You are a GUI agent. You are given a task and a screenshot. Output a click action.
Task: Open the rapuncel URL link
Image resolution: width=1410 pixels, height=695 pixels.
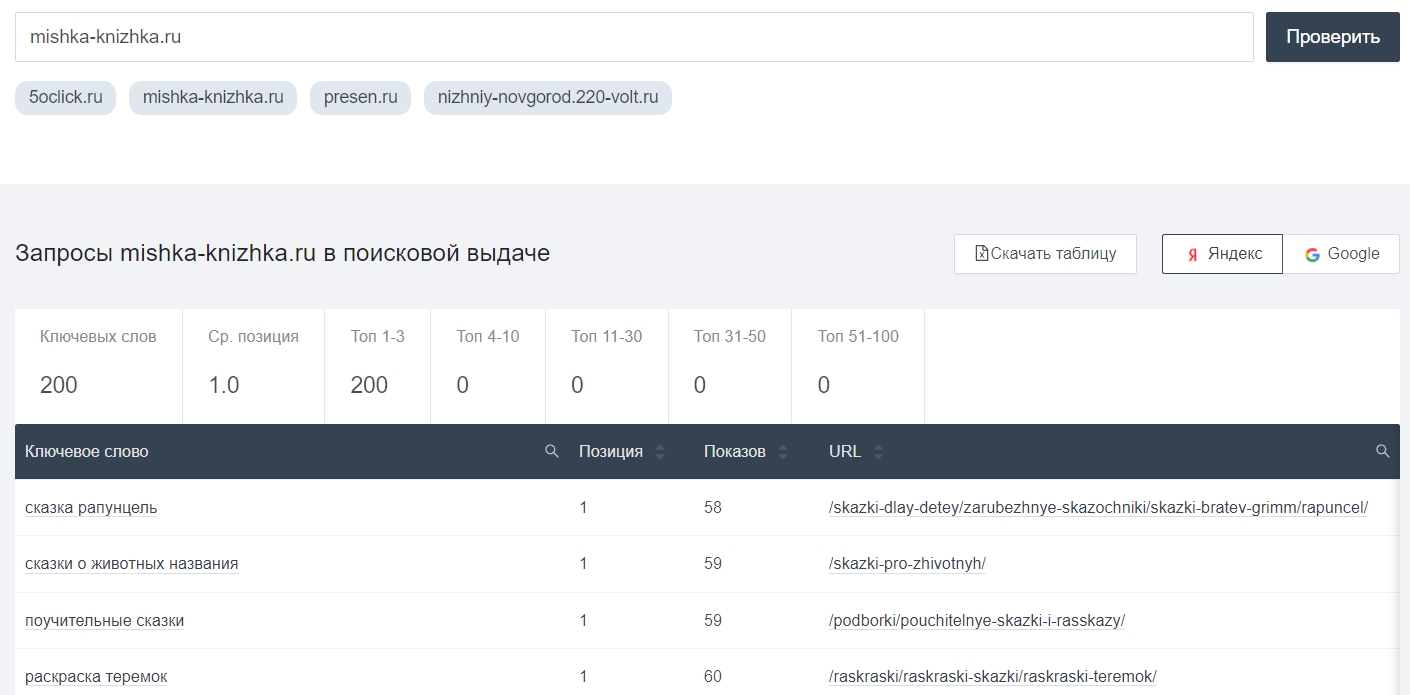click(x=1098, y=507)
